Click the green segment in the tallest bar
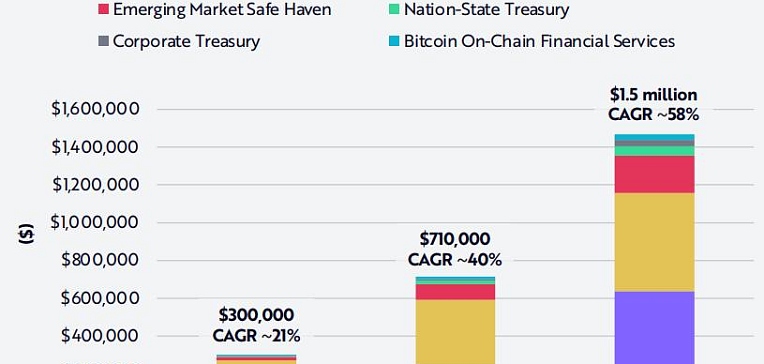 point(654,151)
